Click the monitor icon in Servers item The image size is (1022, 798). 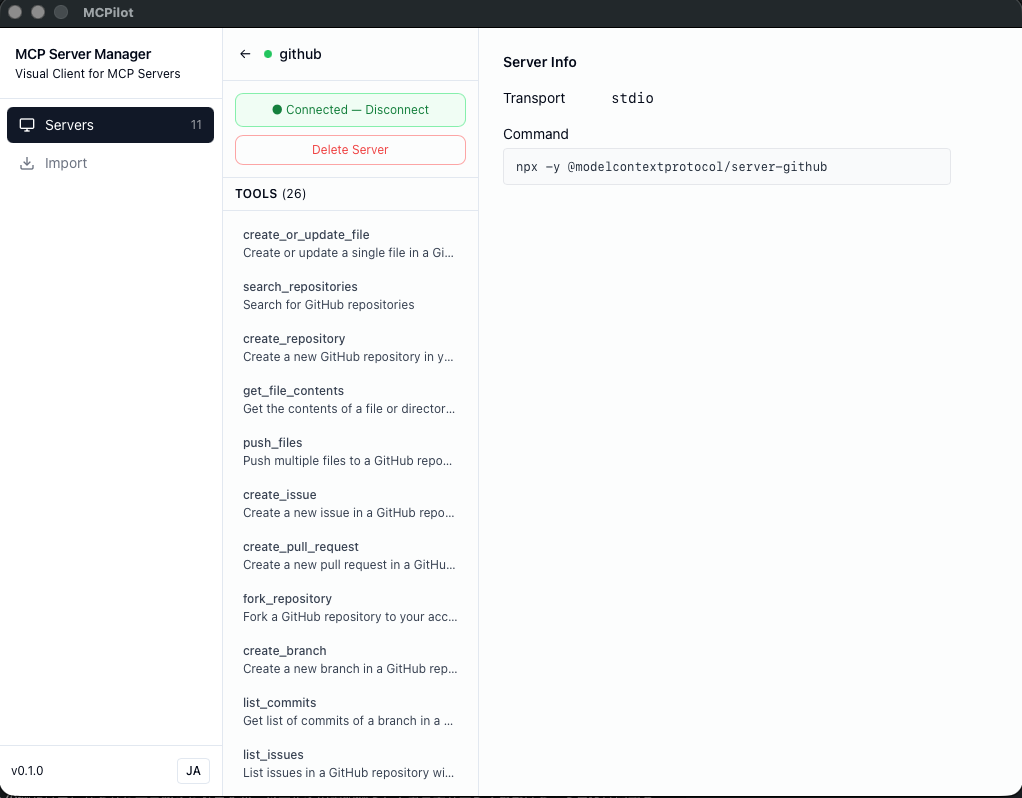click(x=27, y=125)
